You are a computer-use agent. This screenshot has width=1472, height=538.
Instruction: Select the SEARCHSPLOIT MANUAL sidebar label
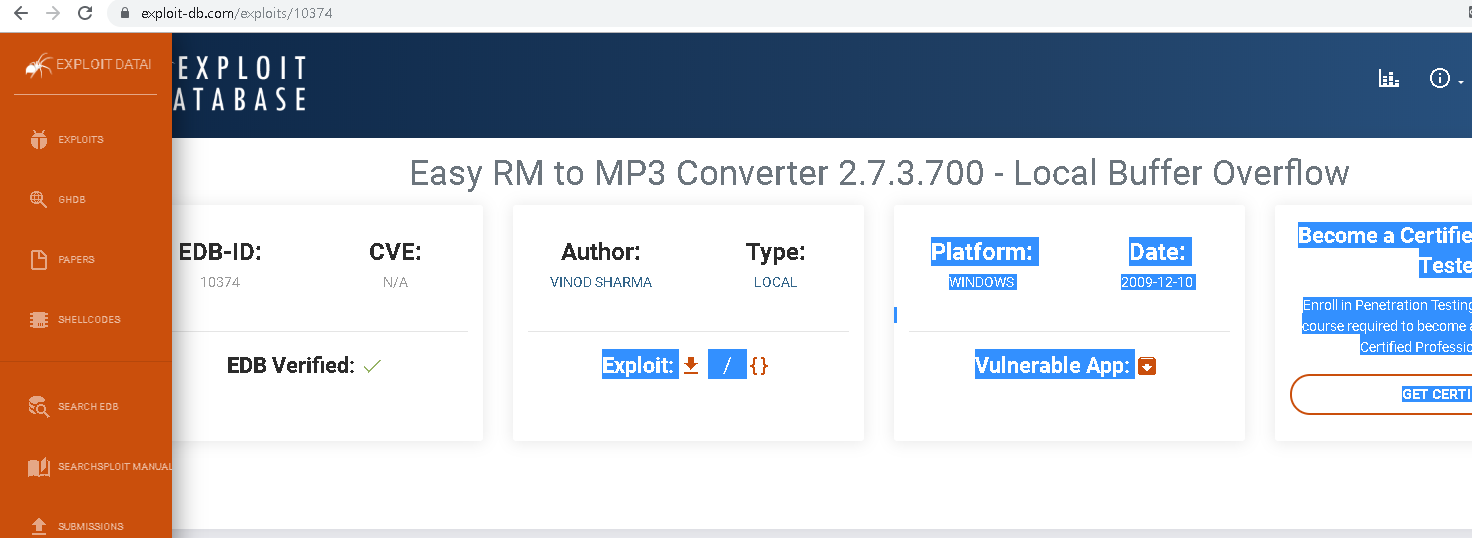pyautogui.click(x=115, y=467)
